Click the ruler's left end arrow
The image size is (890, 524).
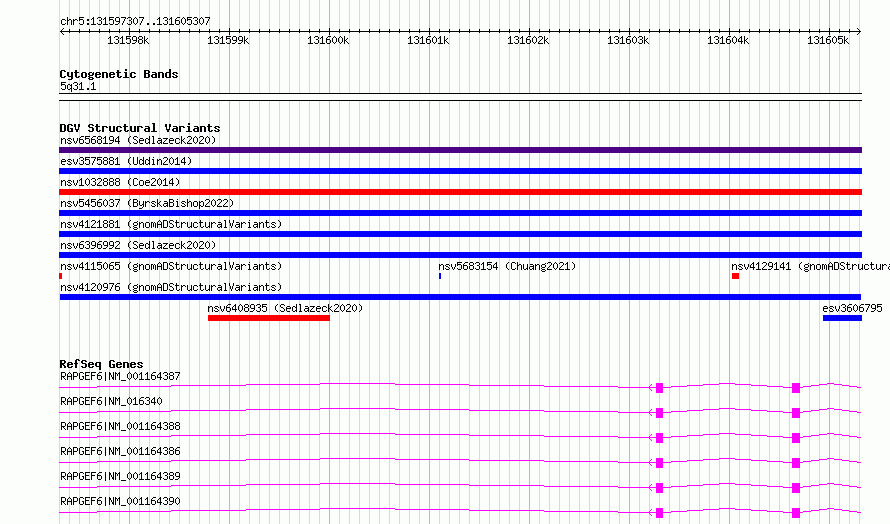tap(61, 31)
